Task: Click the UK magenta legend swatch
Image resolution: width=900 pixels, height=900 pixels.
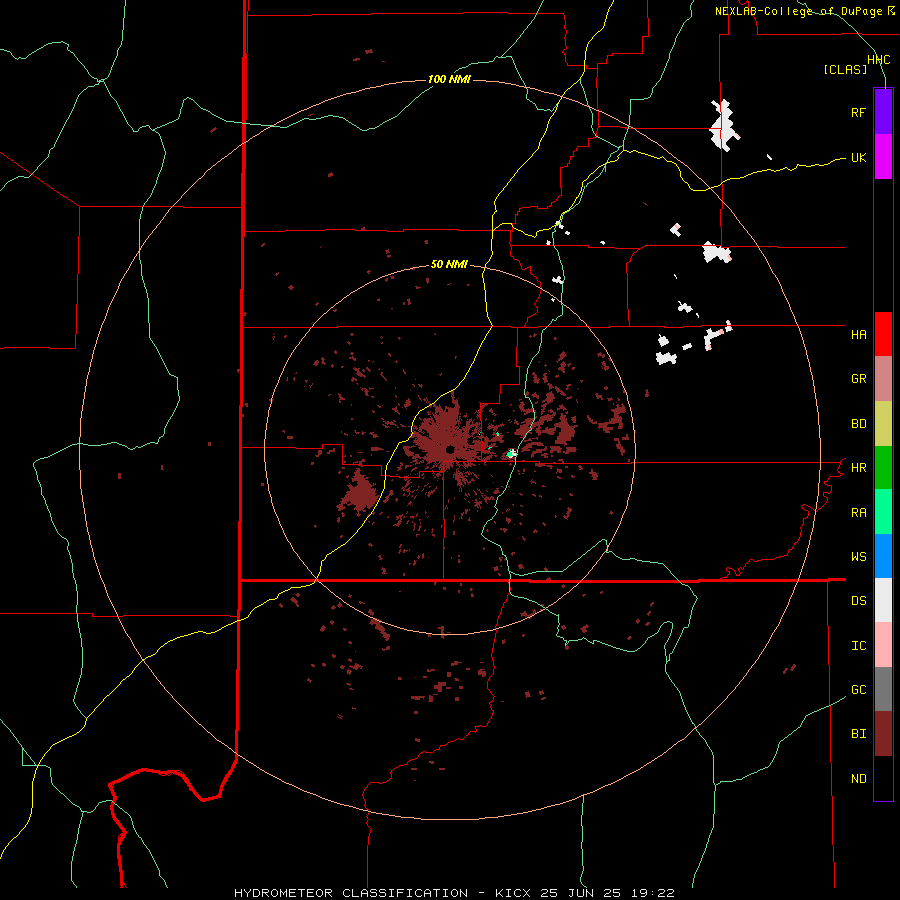Action: coord(883,157)
